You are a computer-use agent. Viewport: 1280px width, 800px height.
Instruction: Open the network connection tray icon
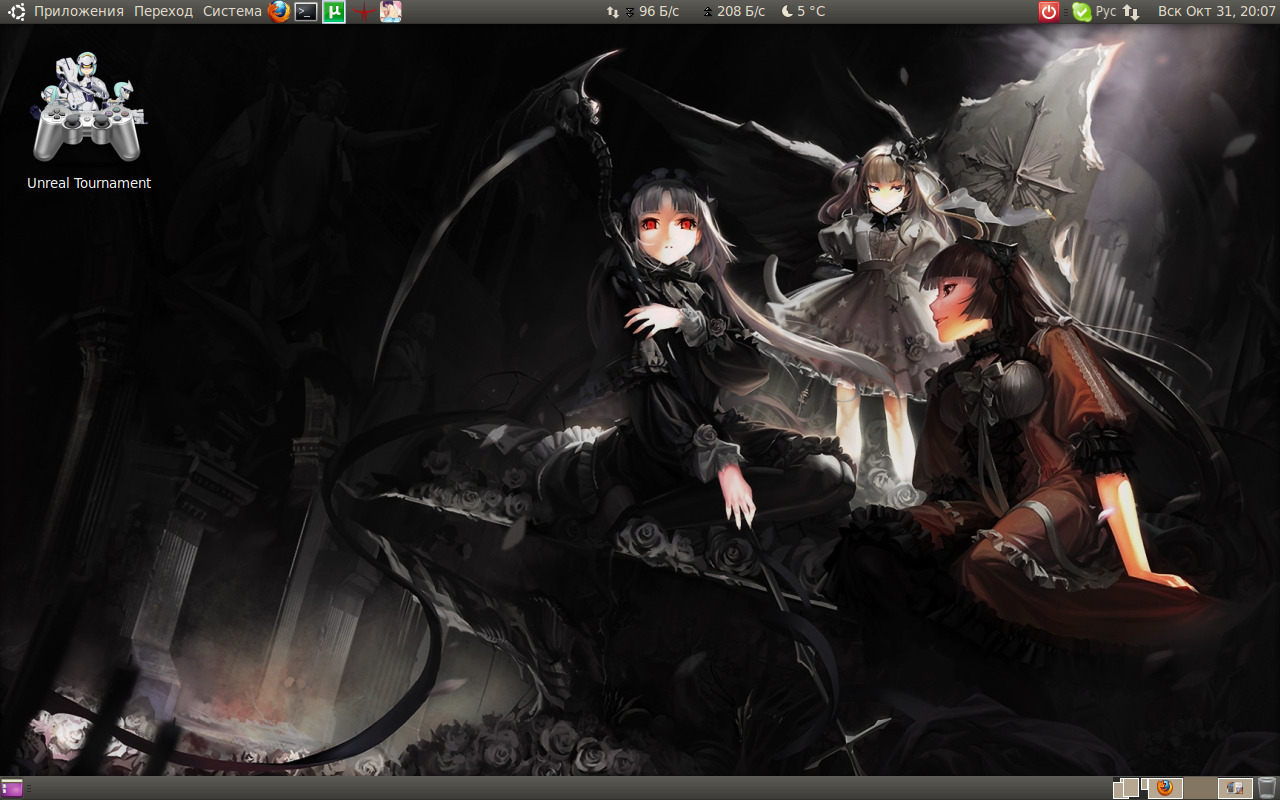click(1131, 12)
